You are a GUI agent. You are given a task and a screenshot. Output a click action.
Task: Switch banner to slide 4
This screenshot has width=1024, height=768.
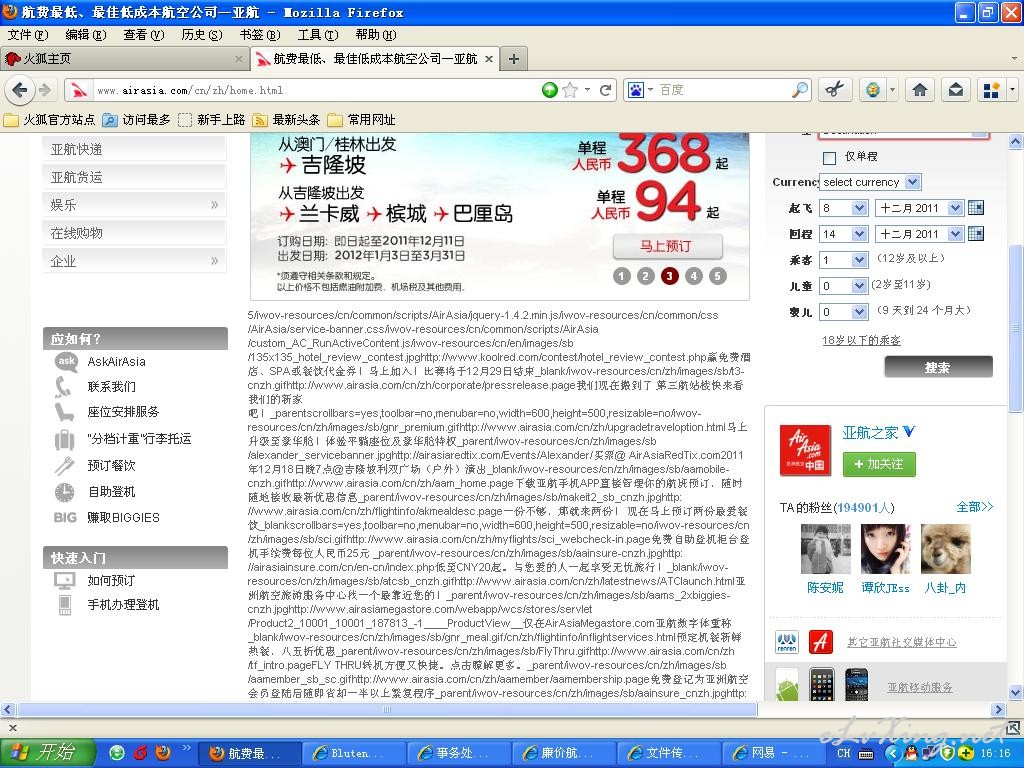point(694,276)
